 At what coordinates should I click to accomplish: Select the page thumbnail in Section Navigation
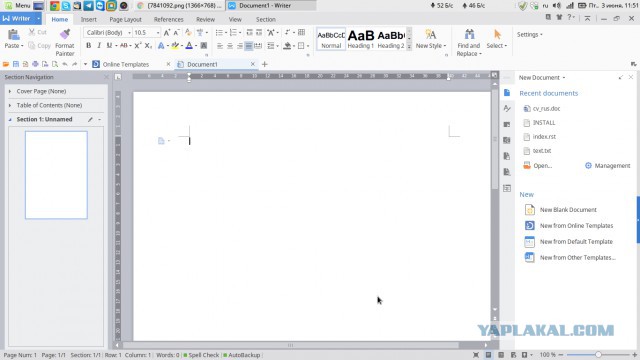click(56, 175)
